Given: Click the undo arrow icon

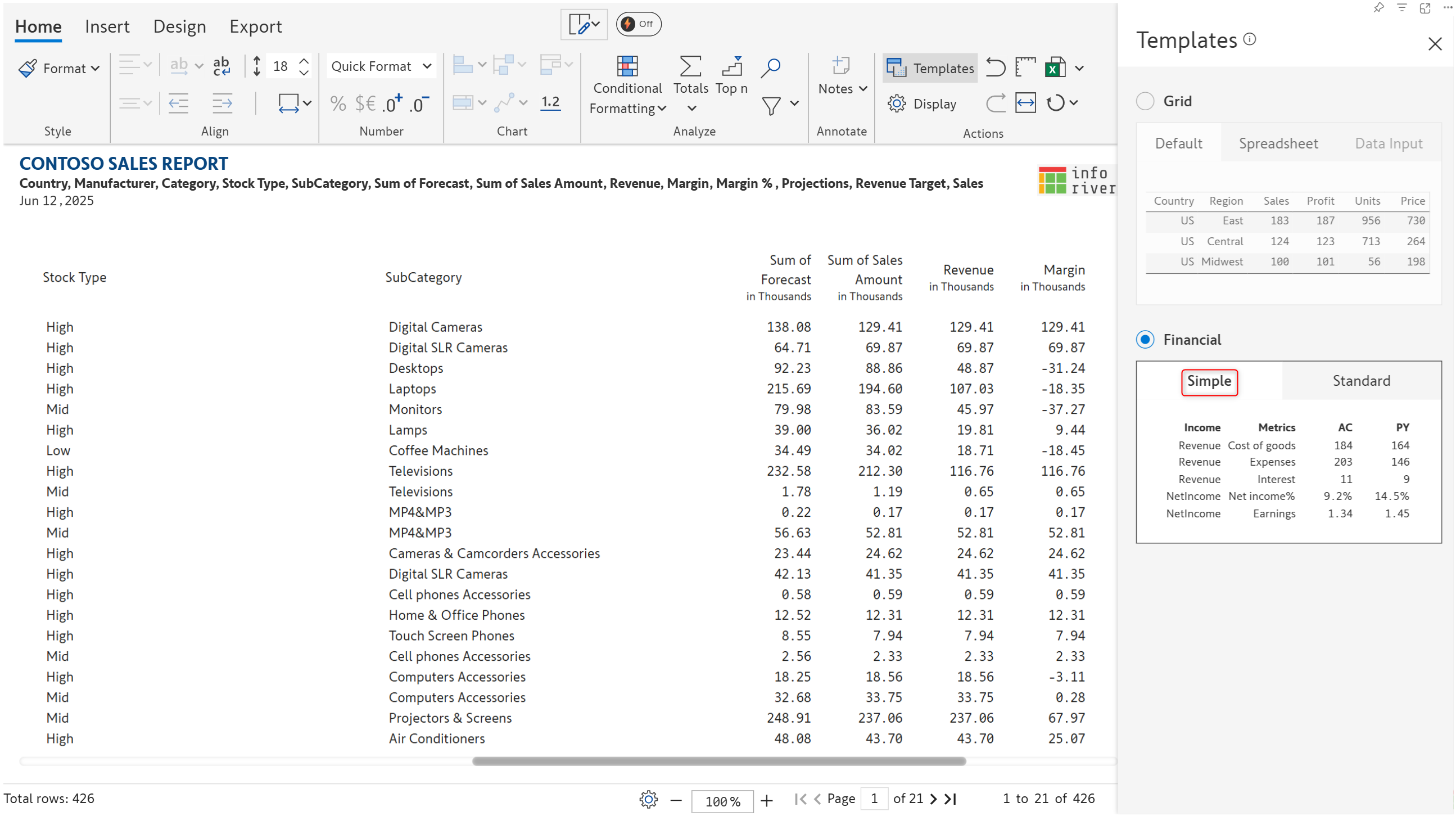Looking at the screenshot, I should point(995,68).
